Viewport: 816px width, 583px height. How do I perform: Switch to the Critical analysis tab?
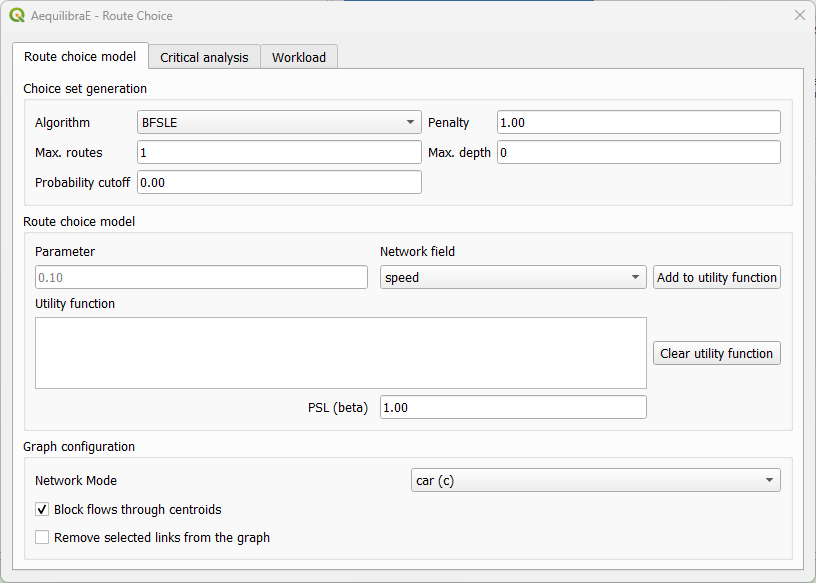tap(204, 57)
